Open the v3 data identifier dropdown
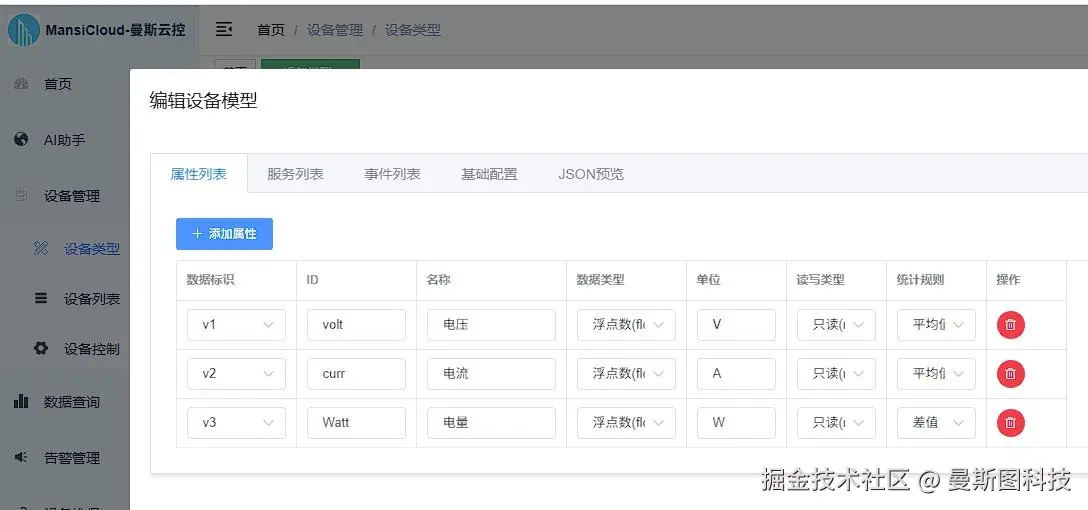This screenshot has height=510, width=1088. pyautogui.click(x=236, y=423)
